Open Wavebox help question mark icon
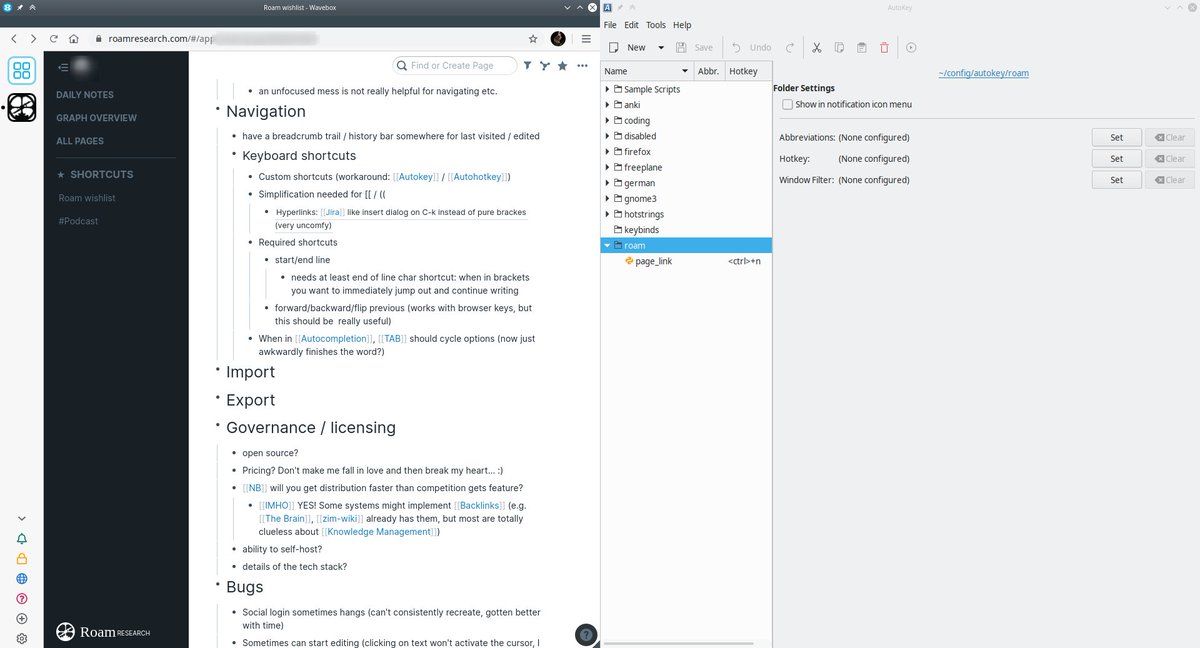The width and height of the screenshot is (1200, 648). click(x=22, y=598)
